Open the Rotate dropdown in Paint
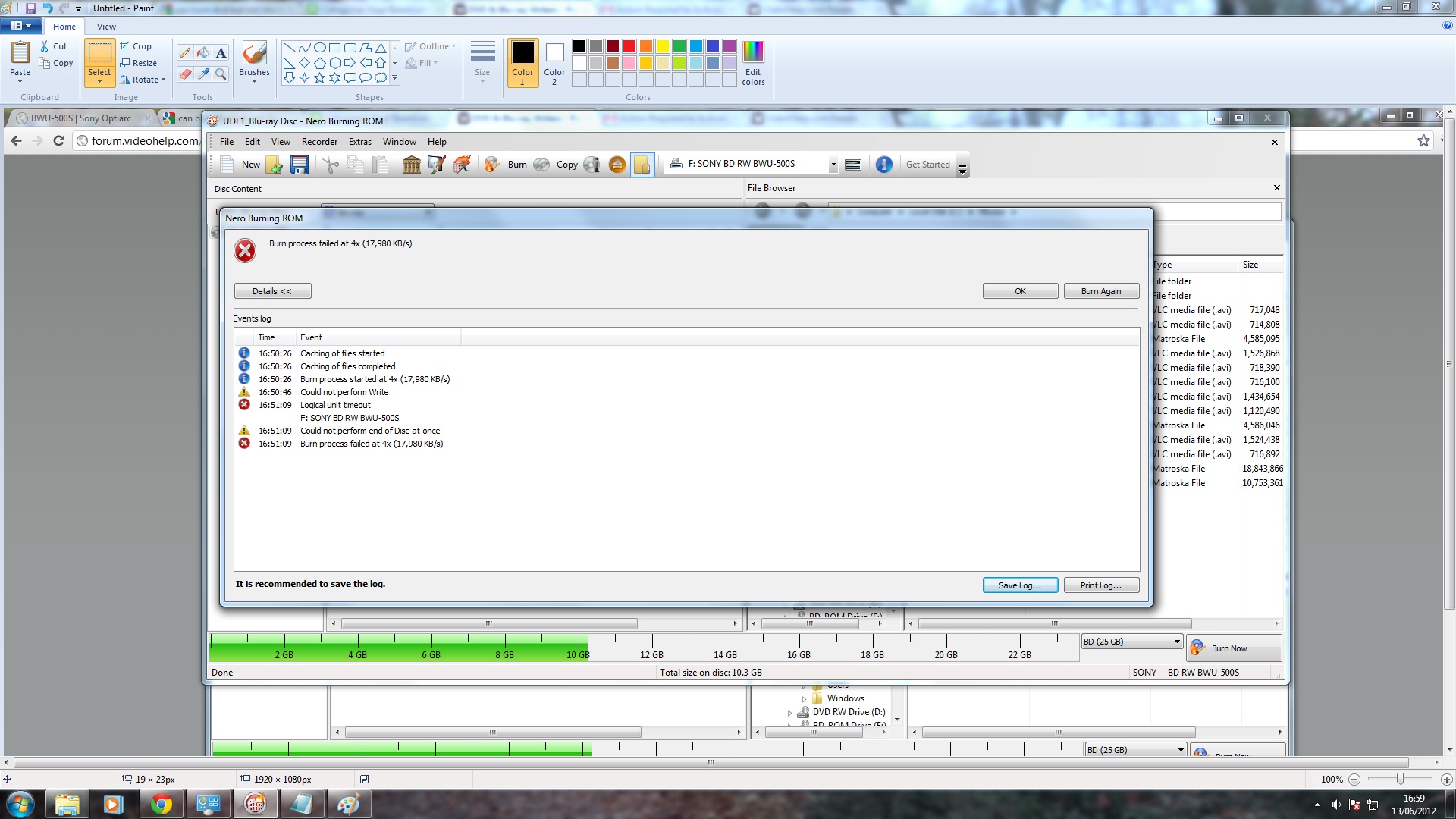 click(143, 80)
